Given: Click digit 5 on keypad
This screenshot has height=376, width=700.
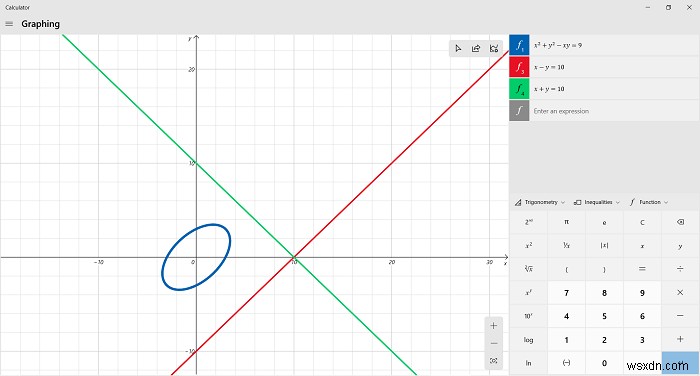Looking at the screenshot, I should tap(604, 316).
